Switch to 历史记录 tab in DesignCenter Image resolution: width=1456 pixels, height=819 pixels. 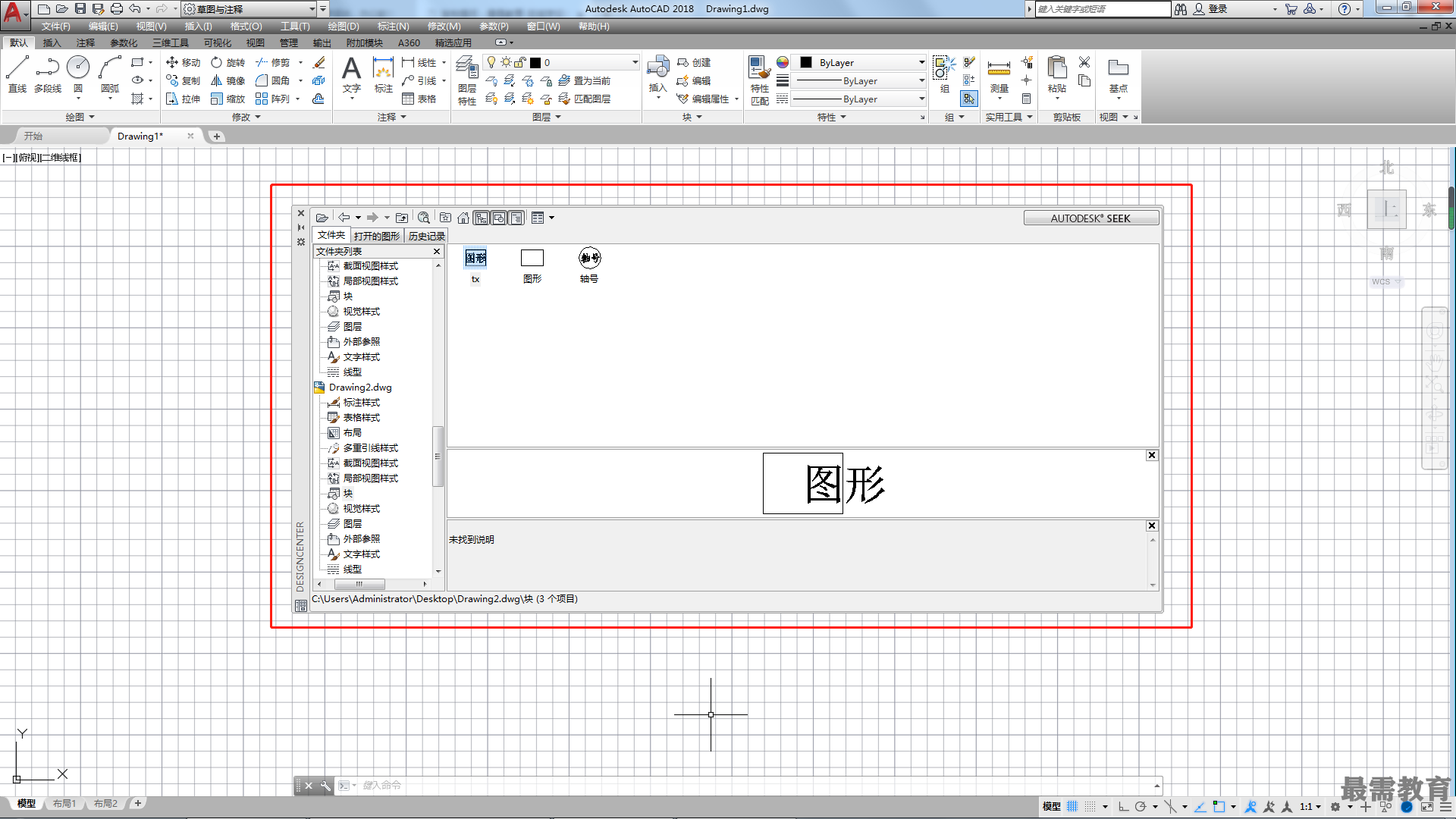click(x=427, y=236)
